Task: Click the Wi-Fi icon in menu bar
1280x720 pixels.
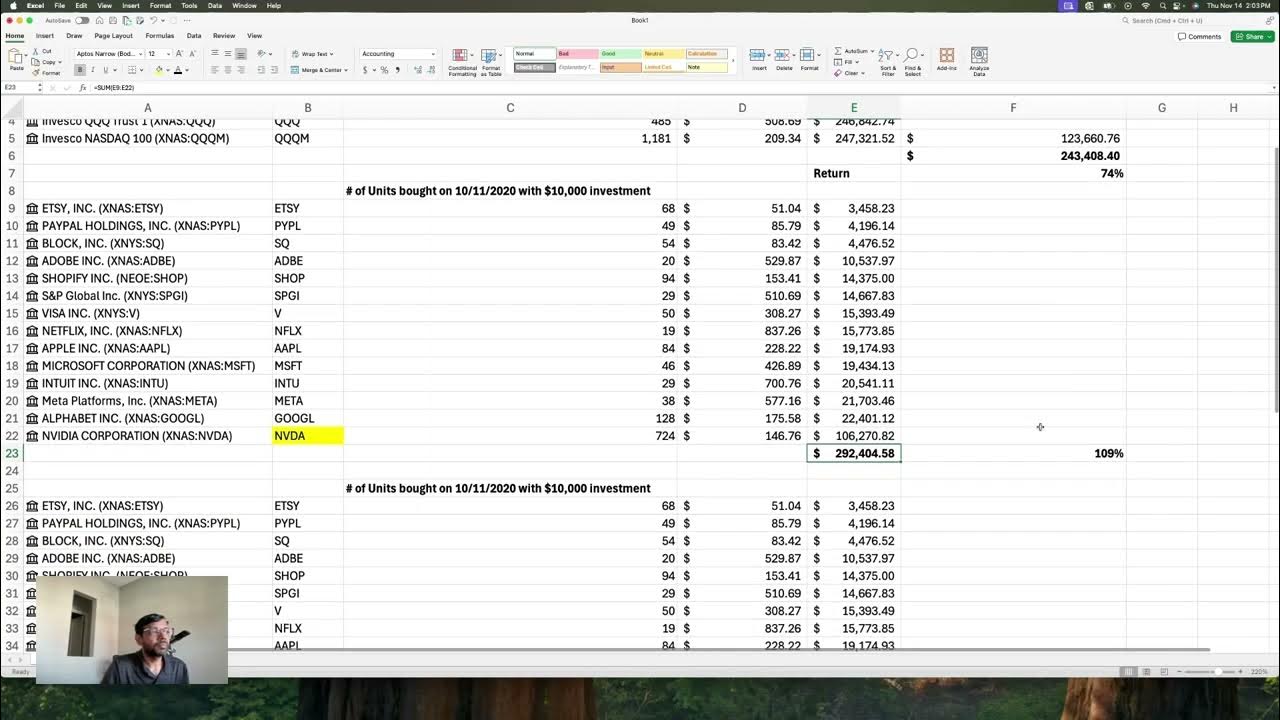Action: click(x=1144, y=6)
